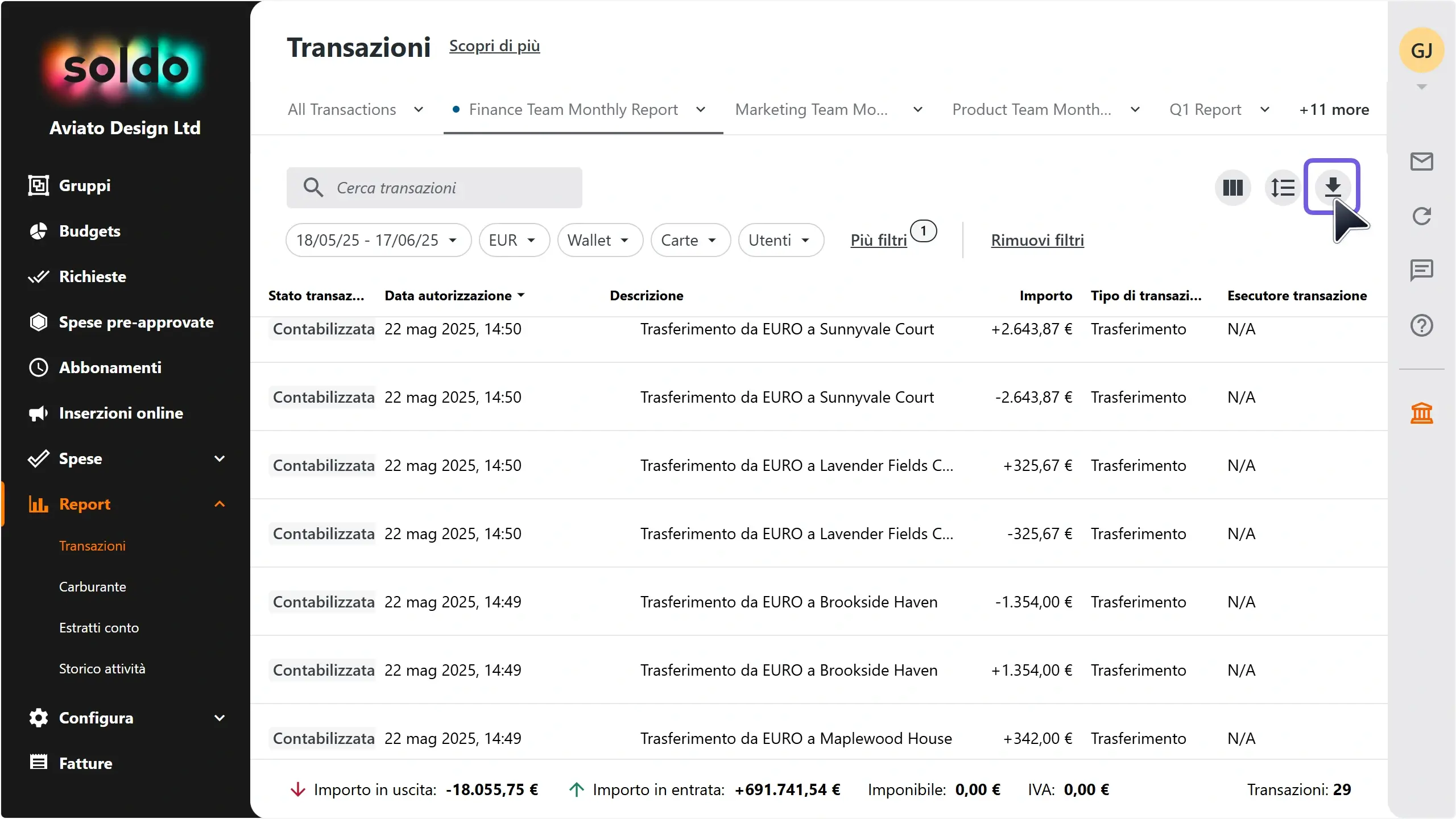Open Estratti conto under Report
Image resolution: width=1456 pixels, height=819 pixels.
99,627
